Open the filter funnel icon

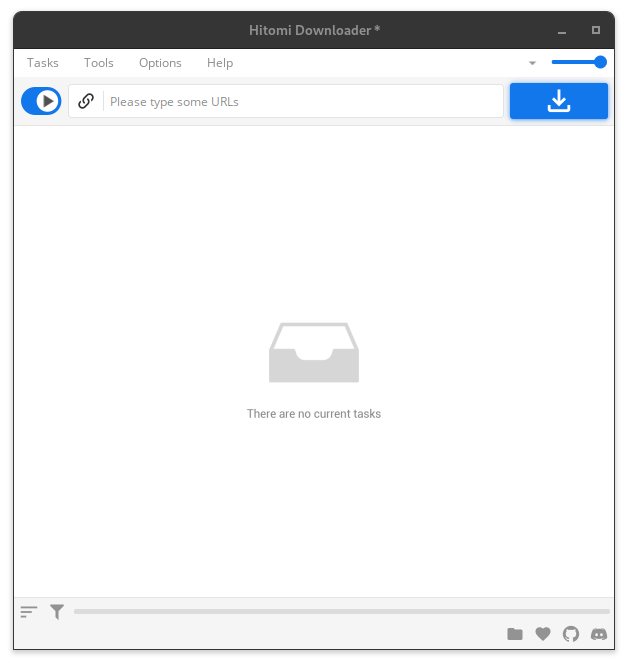pos(57,612)
